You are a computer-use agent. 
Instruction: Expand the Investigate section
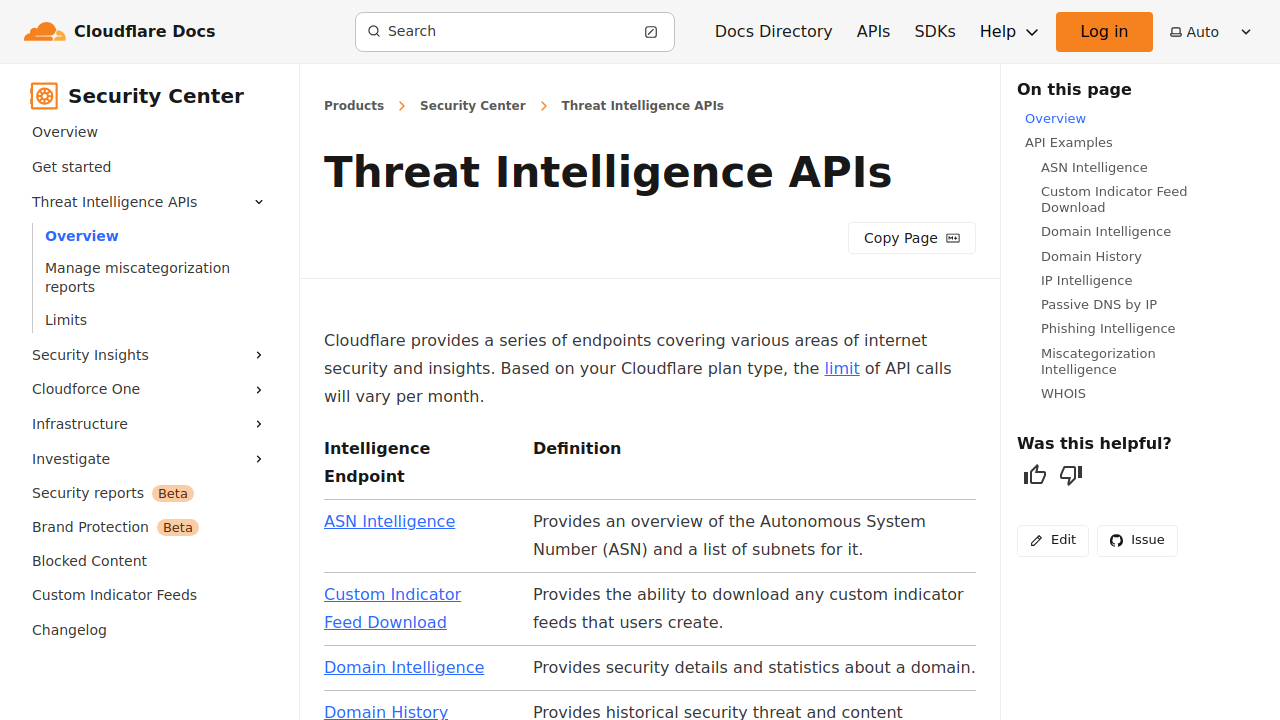click(x=259, y=459)
